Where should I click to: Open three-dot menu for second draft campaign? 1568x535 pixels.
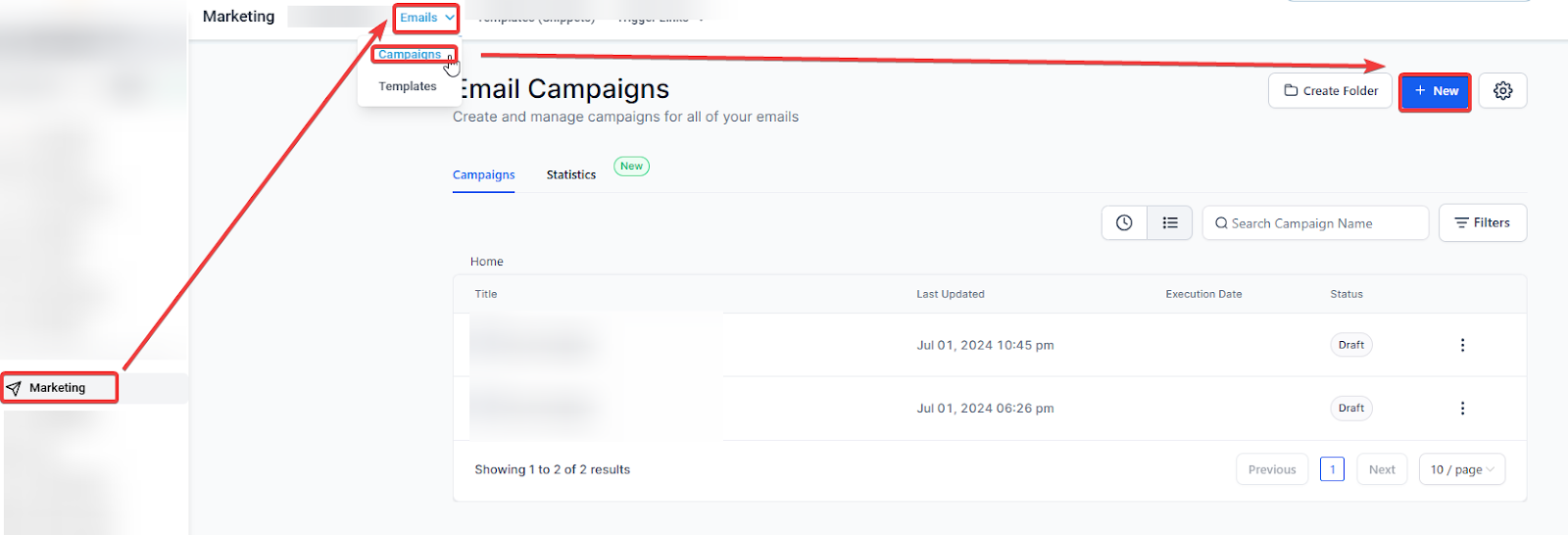[x=1462, y=409]
